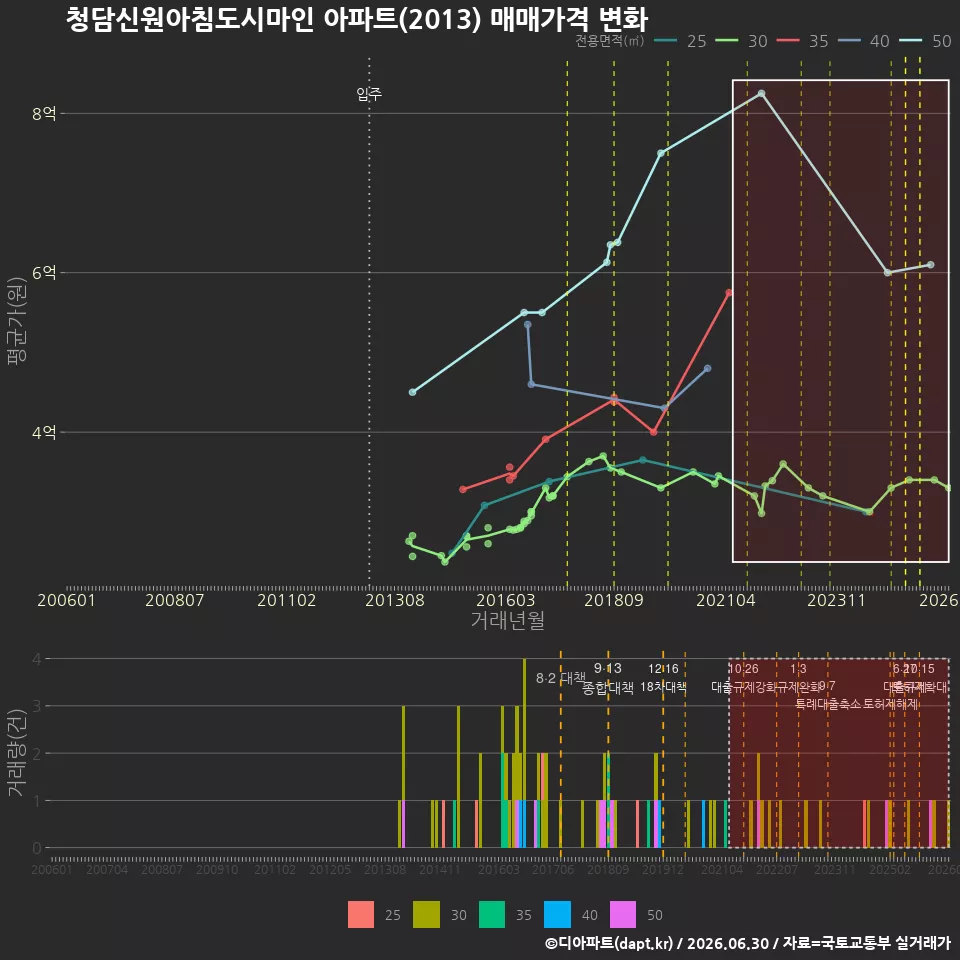The width and height of the screenshot is (960, 960).
Task: Click the 201102 tick label on the price chart
Action: click(287, 600)
